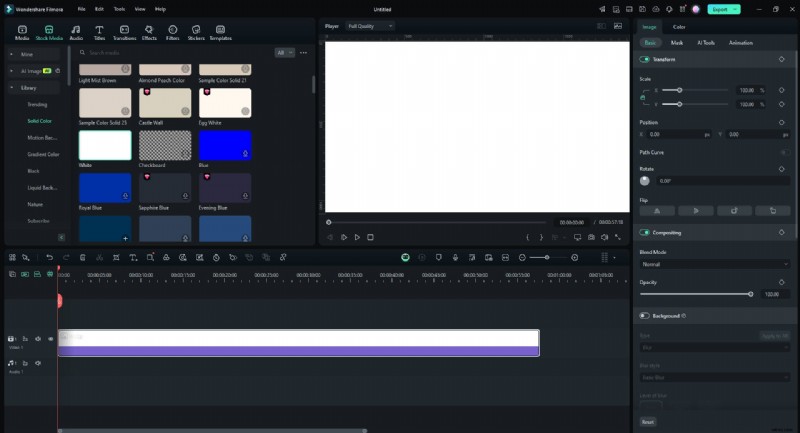
Task: Hide Video 1 track with eye icon
Action: [51, 339]
